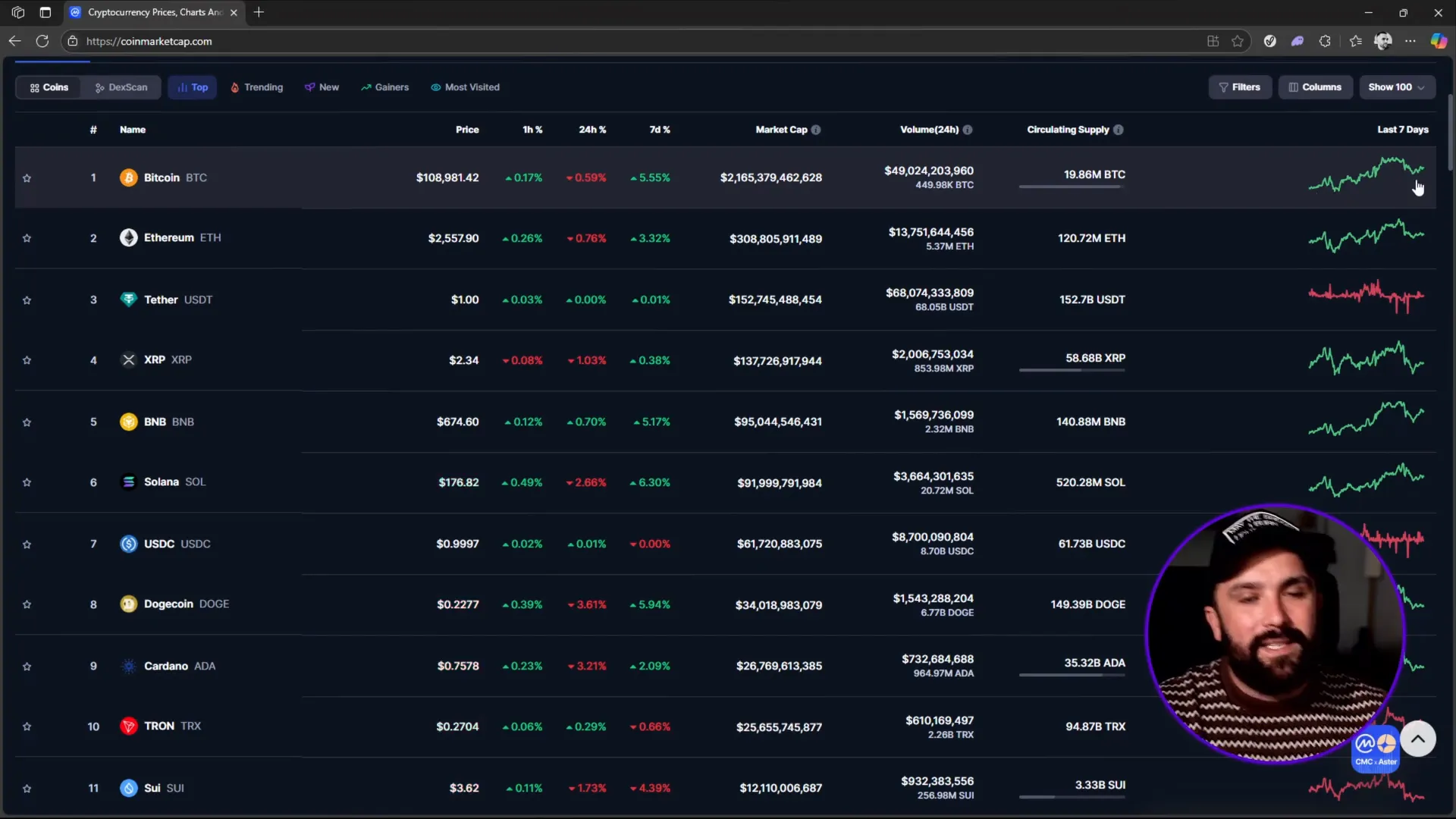The image size is (1456, 819).
Task: Click the TRON coin logo
Action: pos(128,726)
